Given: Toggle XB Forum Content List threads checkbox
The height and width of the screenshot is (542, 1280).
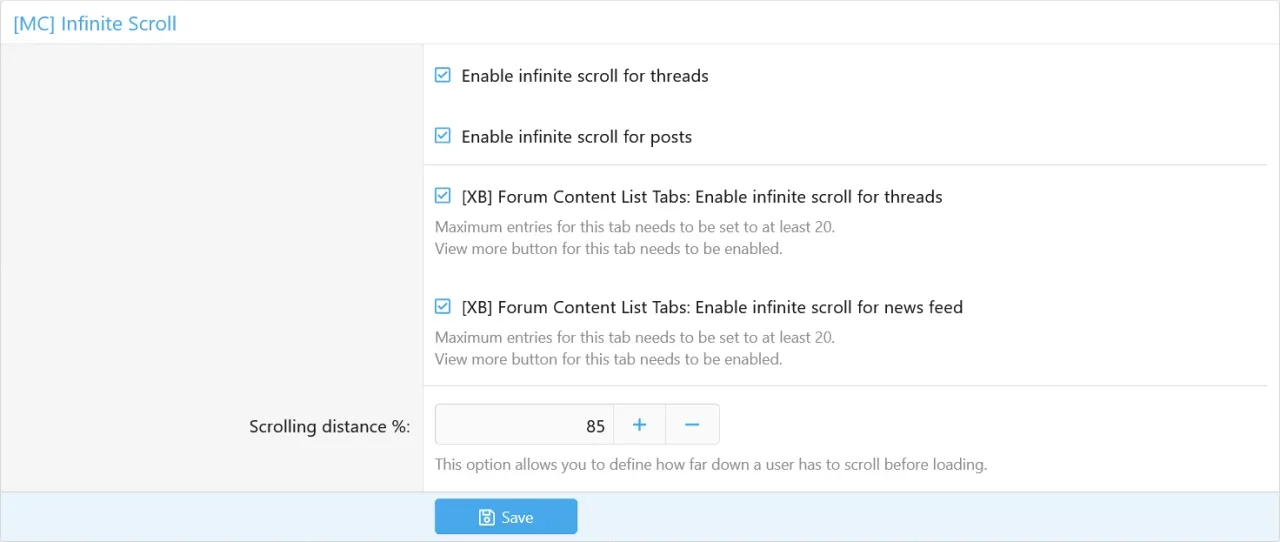Looking at the screenshot, I should (443, 196).
